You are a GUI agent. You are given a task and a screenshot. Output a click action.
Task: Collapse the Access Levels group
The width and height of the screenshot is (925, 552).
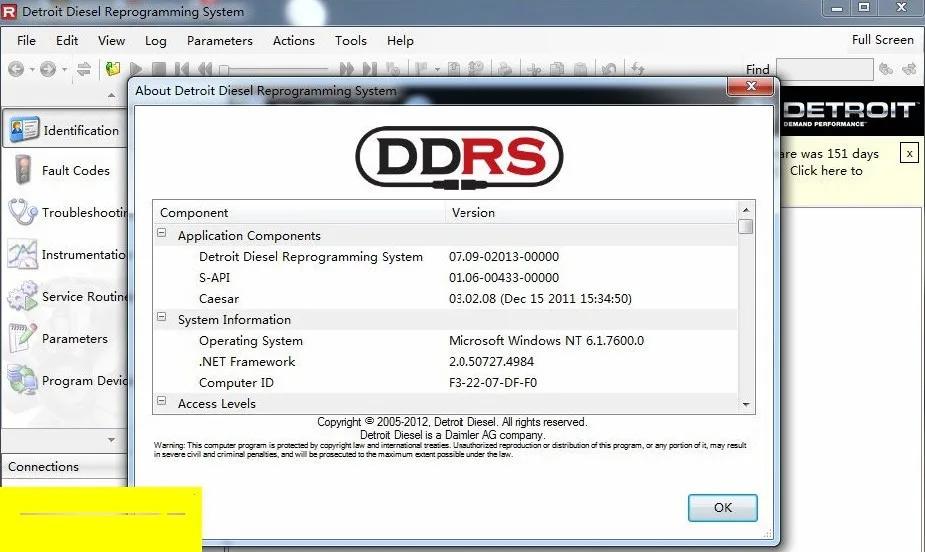(x=162, y=400)
